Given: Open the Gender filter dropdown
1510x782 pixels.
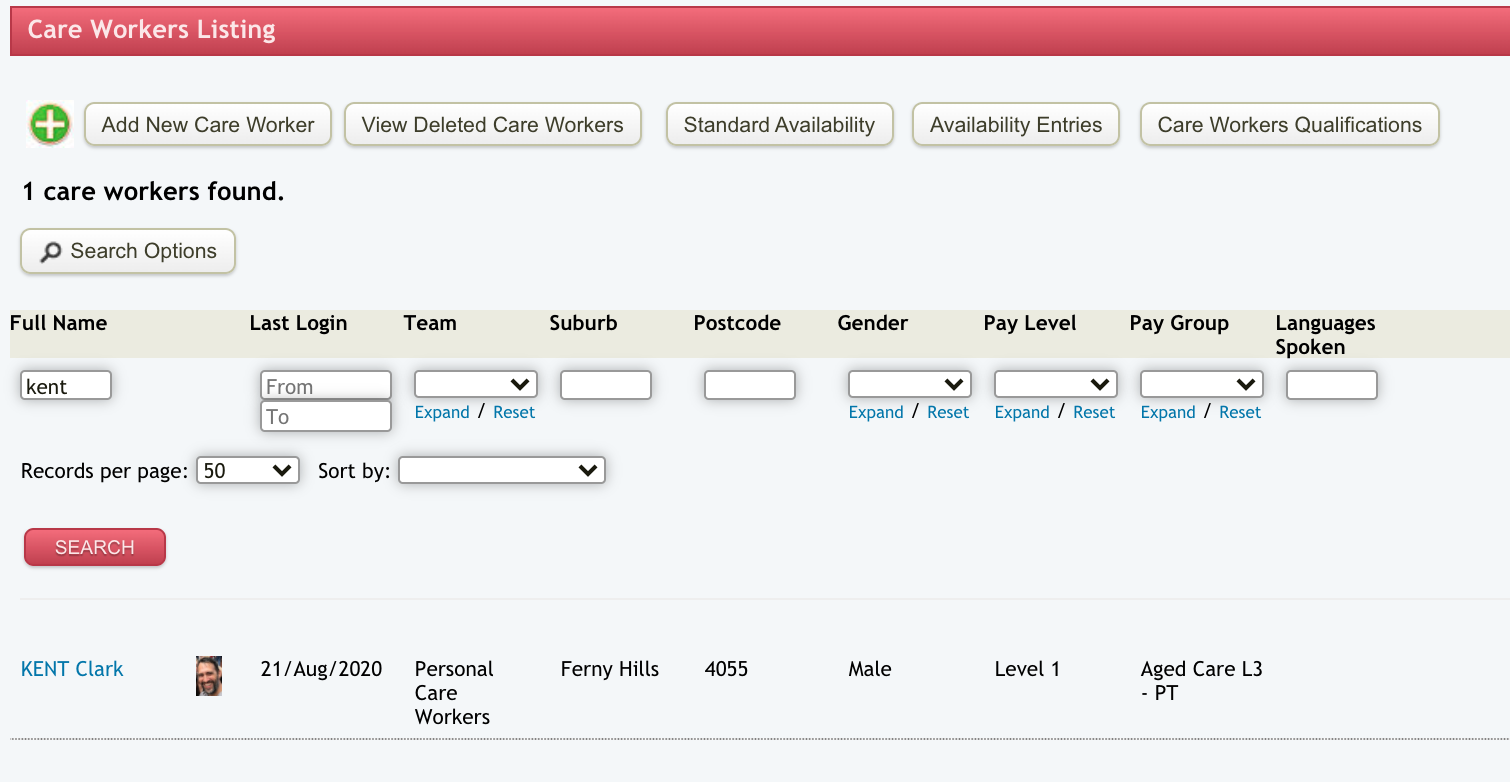Looking at the screenshot, I should (x=909, y=384).
